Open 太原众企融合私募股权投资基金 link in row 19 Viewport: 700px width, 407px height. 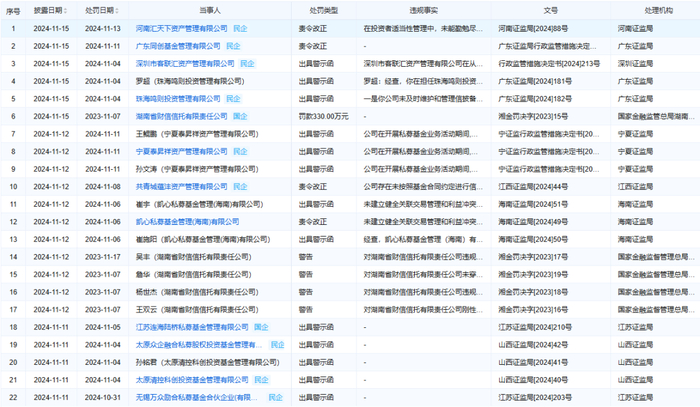click(x=199, y=345)
